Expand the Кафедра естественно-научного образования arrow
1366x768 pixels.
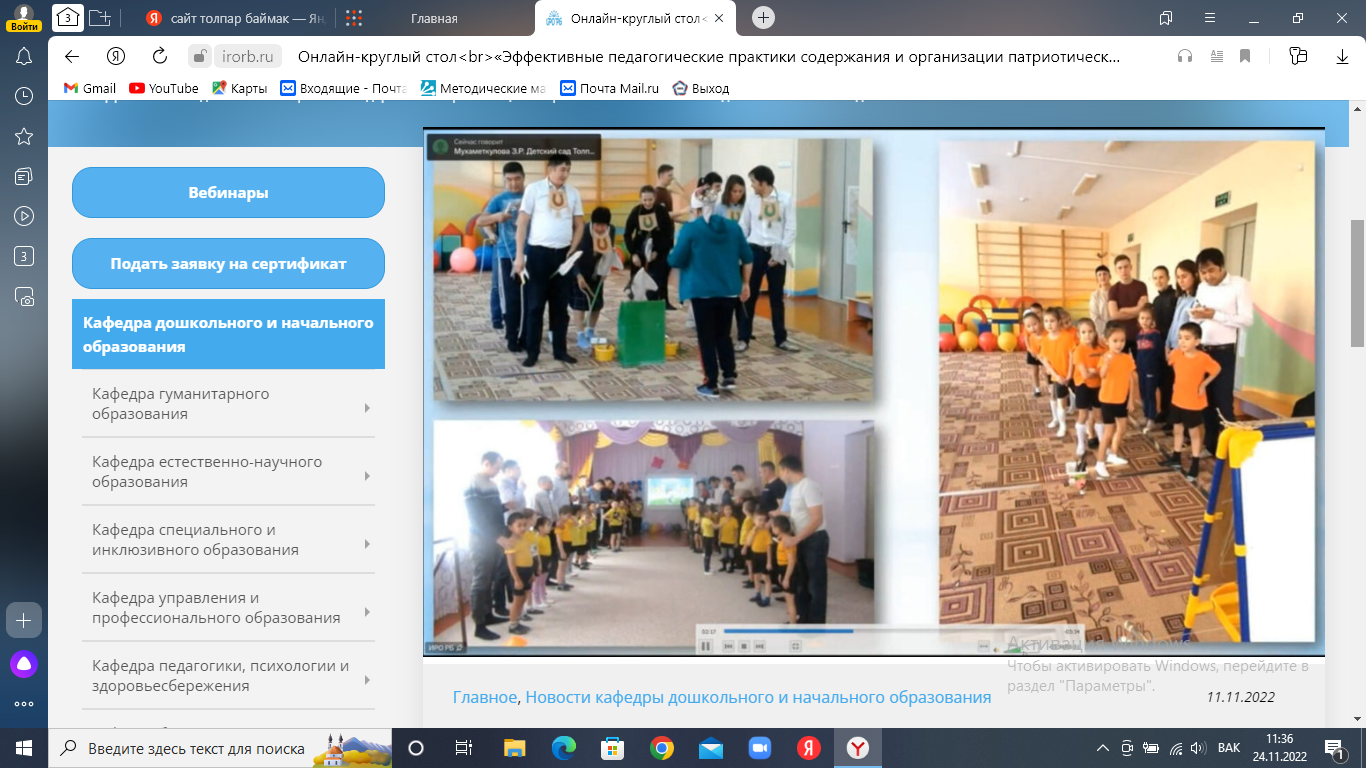click(367, 476)
